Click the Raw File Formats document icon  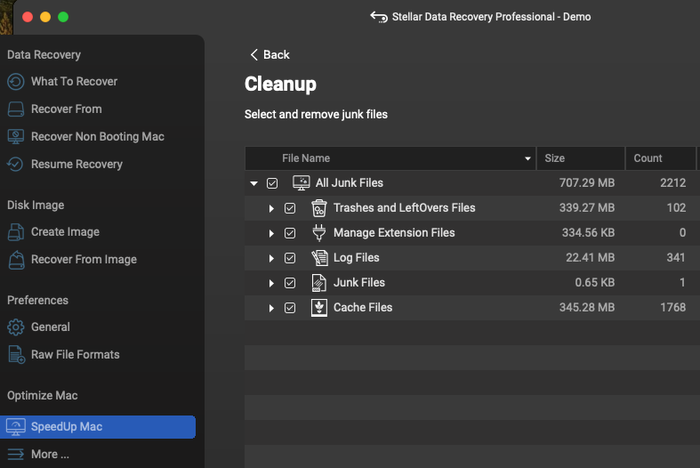(17, 355)
